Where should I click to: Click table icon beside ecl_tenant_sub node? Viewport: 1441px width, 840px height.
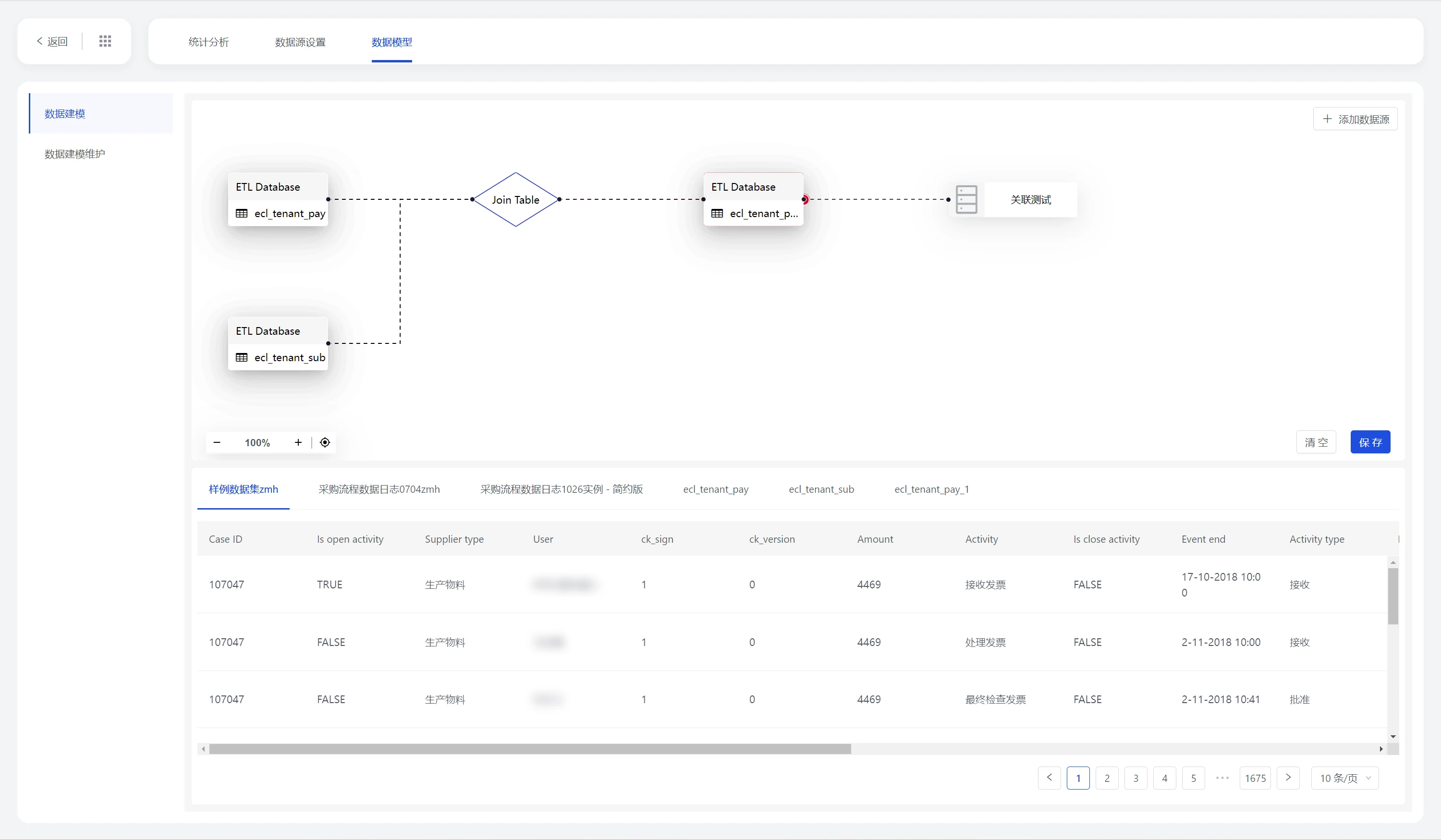click(x=241, y=357)
